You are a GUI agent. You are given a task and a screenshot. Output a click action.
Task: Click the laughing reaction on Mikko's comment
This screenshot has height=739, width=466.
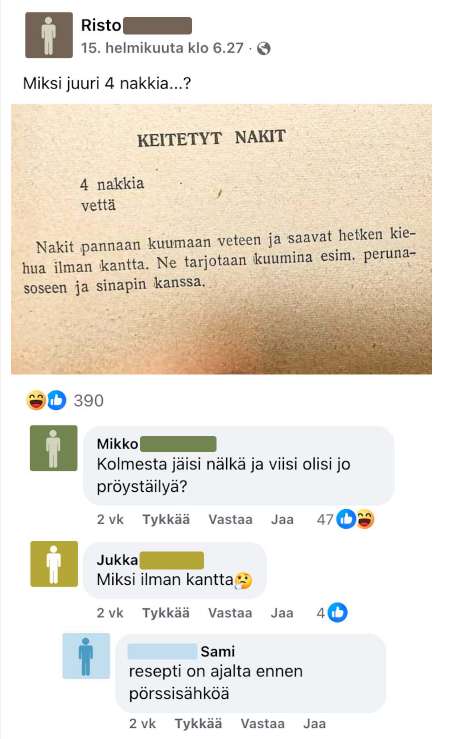coord(365,519)
